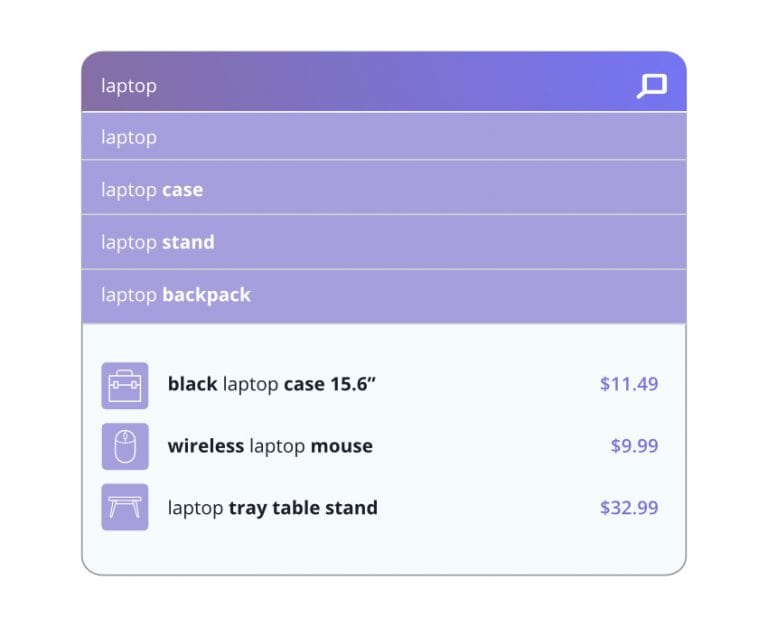Click the briefcase icon for laptop case
This screenshot has width=768, height=627.
point(125,385)
